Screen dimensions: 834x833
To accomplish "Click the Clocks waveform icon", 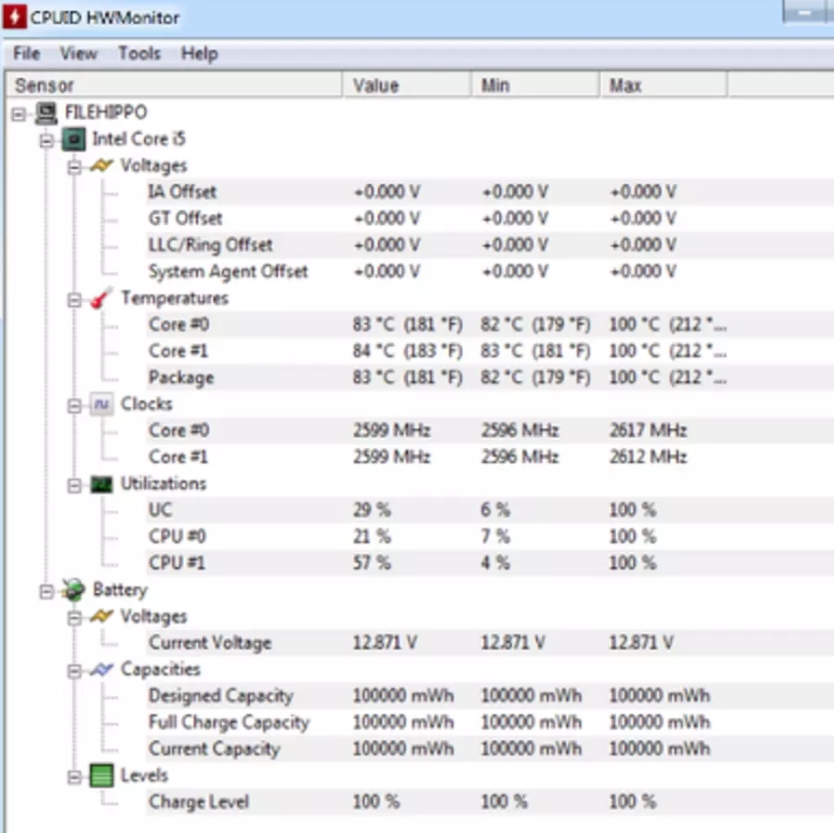I will (102, 404).
